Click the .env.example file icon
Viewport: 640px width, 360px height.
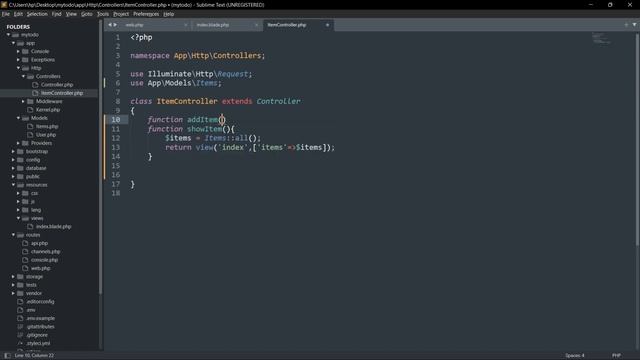pyautogui.click(x=20, y=318)
